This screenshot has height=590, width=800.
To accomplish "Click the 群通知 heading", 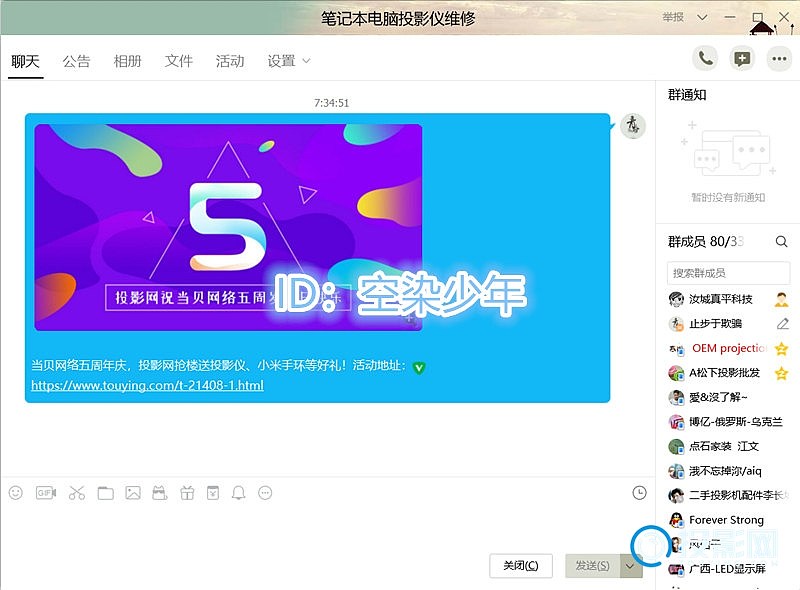I will pos(687,95).
